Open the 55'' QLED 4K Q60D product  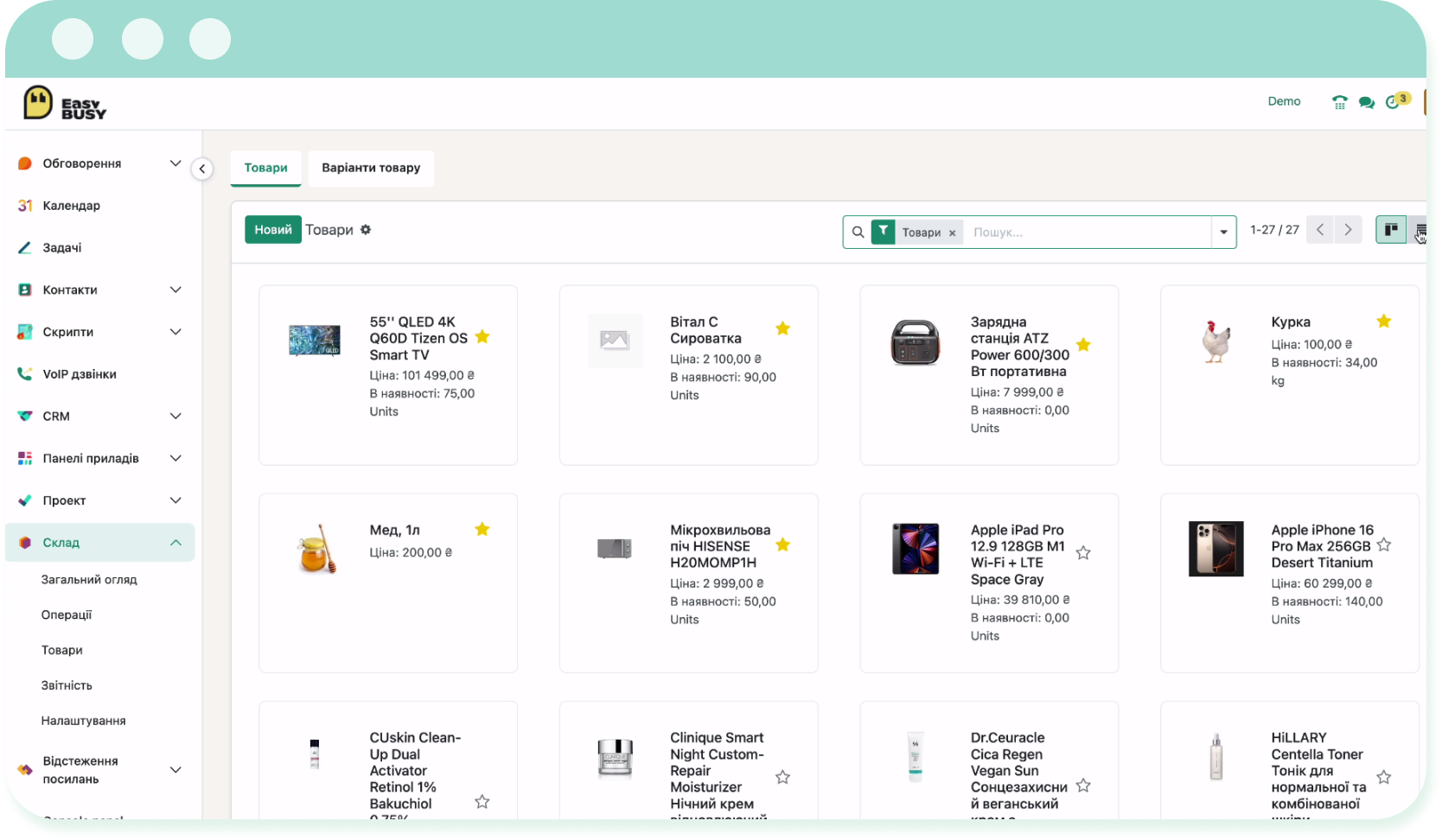[388, 375]
